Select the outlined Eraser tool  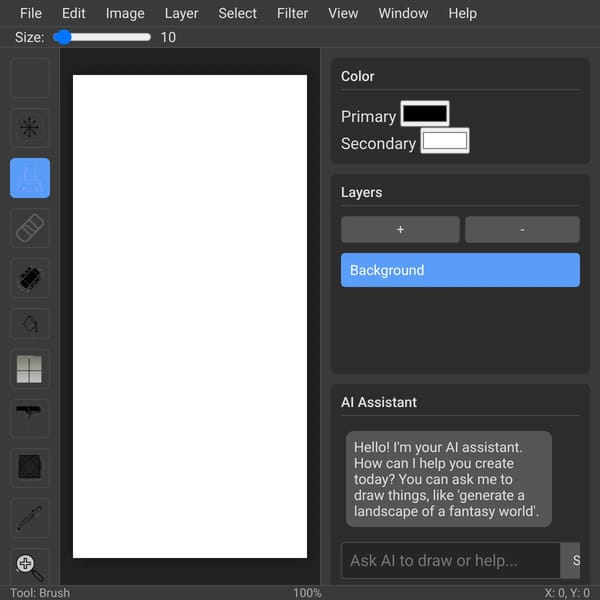coord(30,228)
